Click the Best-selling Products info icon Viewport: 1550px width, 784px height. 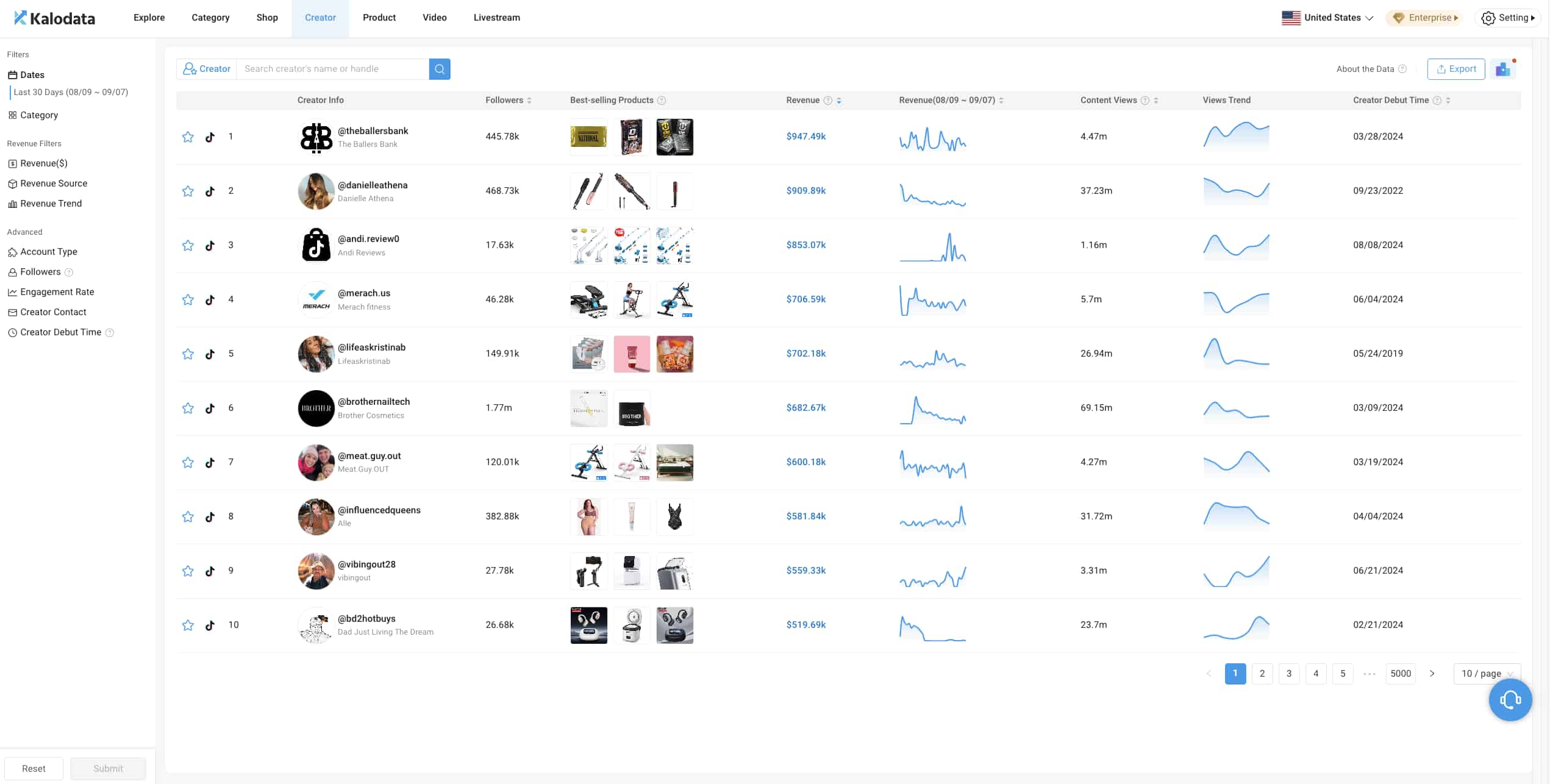tap(662, 100)
